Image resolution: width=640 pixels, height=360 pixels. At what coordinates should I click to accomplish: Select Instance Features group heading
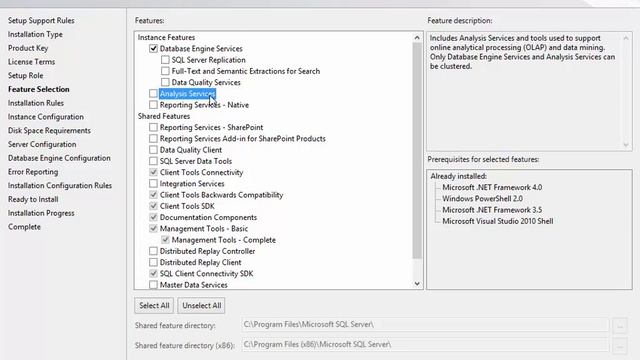(x=167, y=37)
